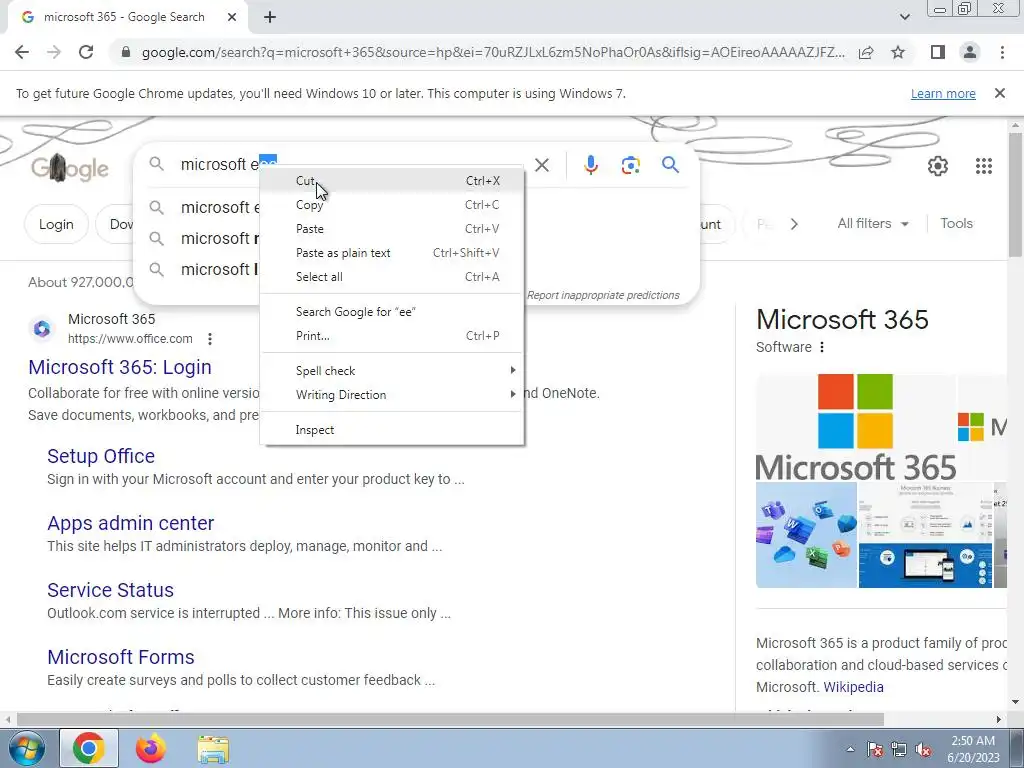Image resolution: width=1024 pixels, height=768 pixels.
Task: Reload the current page
Action: [x=86, y=52]
